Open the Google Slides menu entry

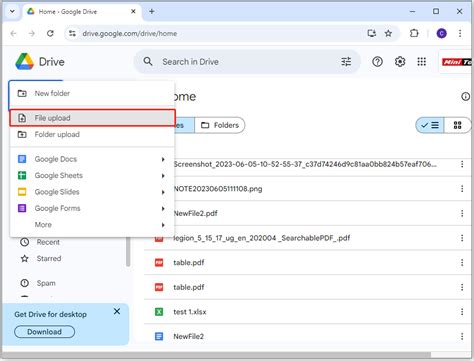click(92, 192)
